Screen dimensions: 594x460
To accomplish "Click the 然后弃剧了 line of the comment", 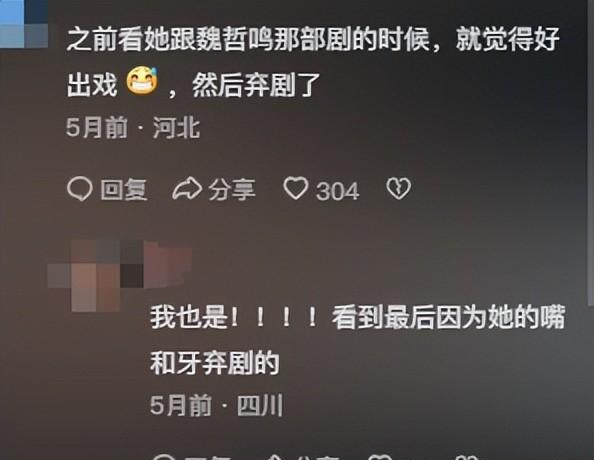I will click(256, 84).
